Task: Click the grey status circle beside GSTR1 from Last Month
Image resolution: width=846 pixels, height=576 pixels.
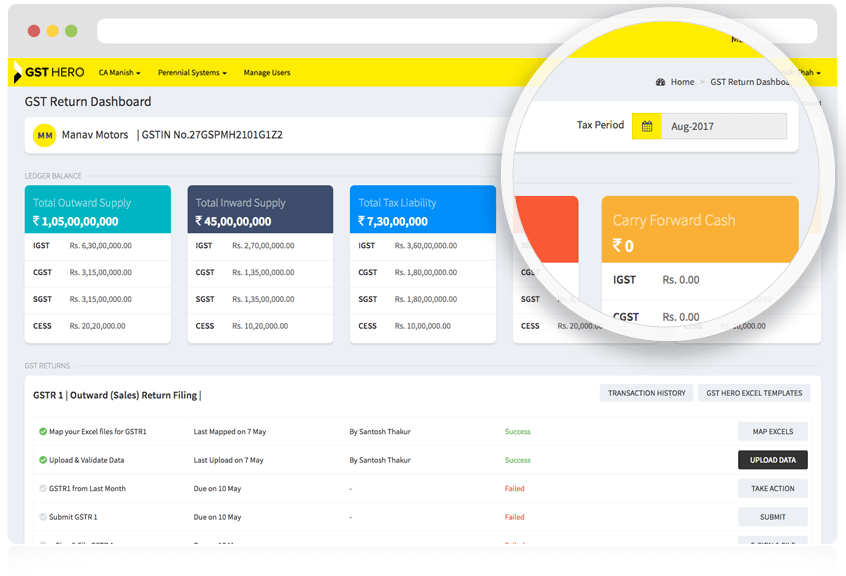Action: pyautogui.click(x=43, y=489)
